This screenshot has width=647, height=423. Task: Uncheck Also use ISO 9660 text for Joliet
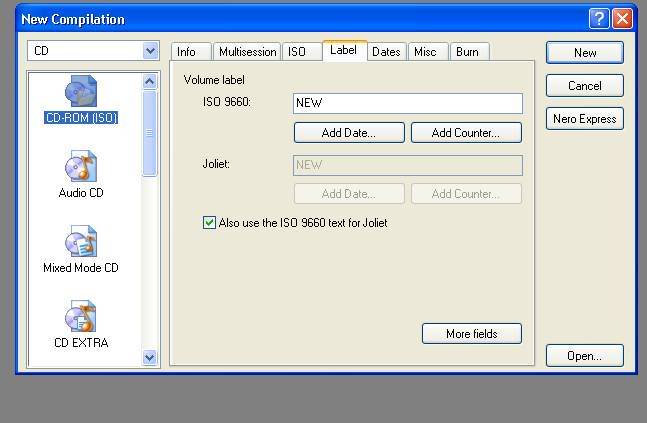click(209, 223)
